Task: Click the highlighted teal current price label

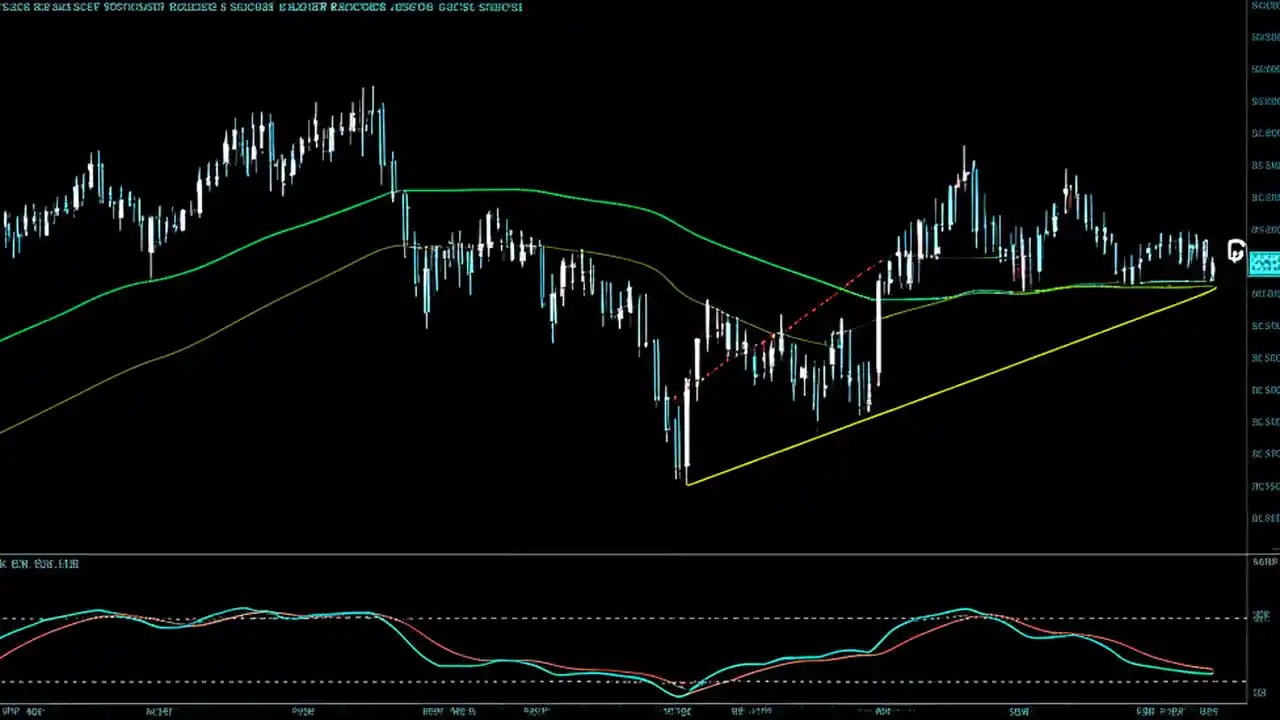Action: (x=1264, y=262)
